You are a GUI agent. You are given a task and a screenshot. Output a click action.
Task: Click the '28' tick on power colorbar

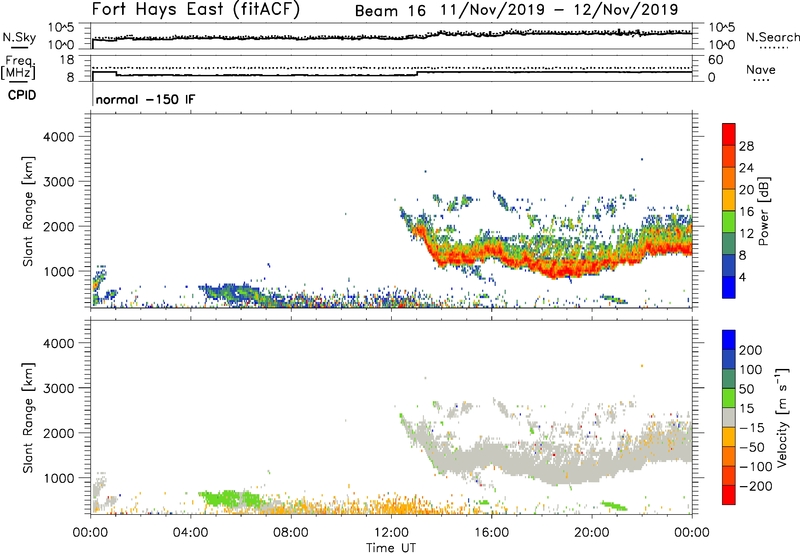coord(746,146)
